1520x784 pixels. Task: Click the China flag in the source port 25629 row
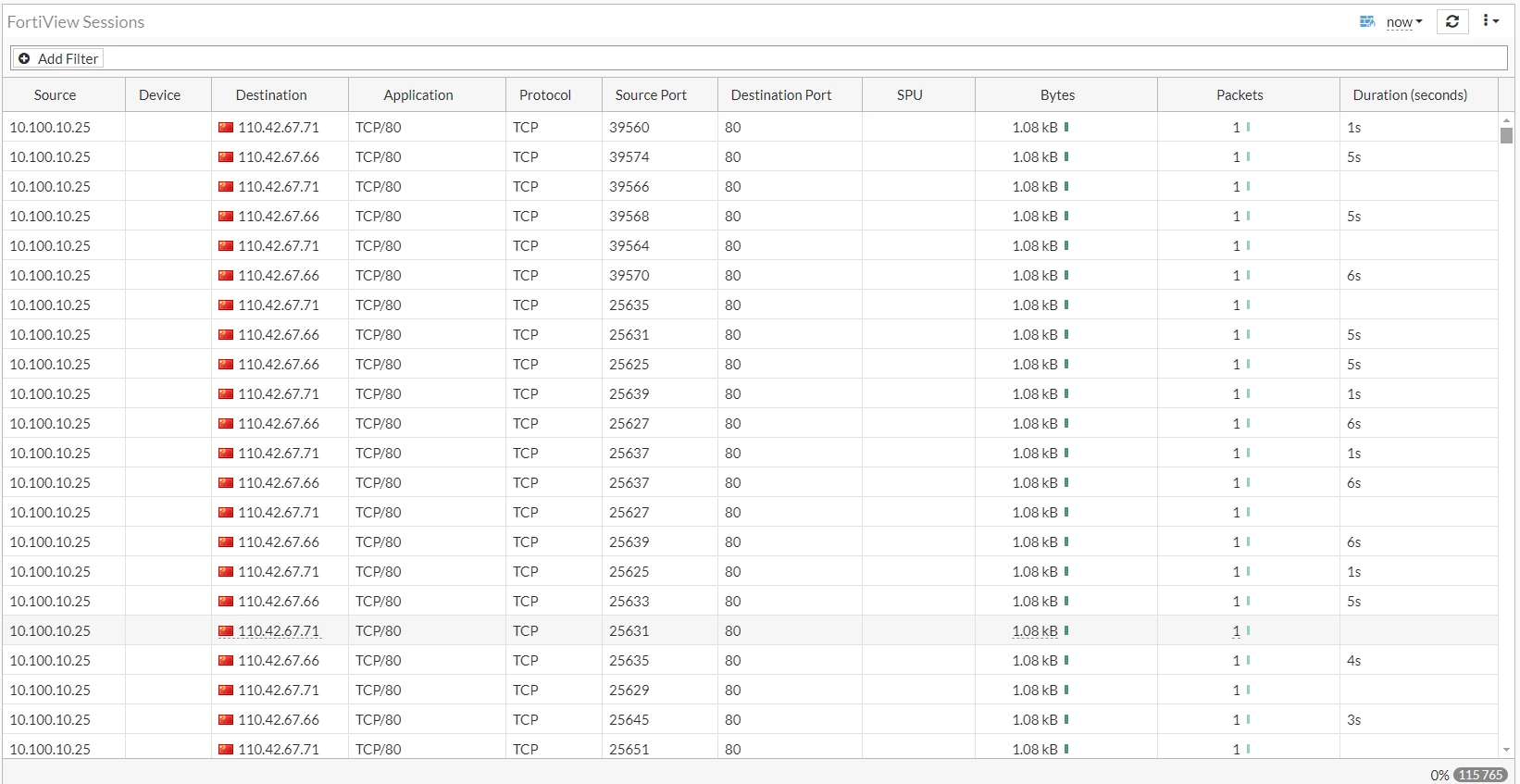226,691
